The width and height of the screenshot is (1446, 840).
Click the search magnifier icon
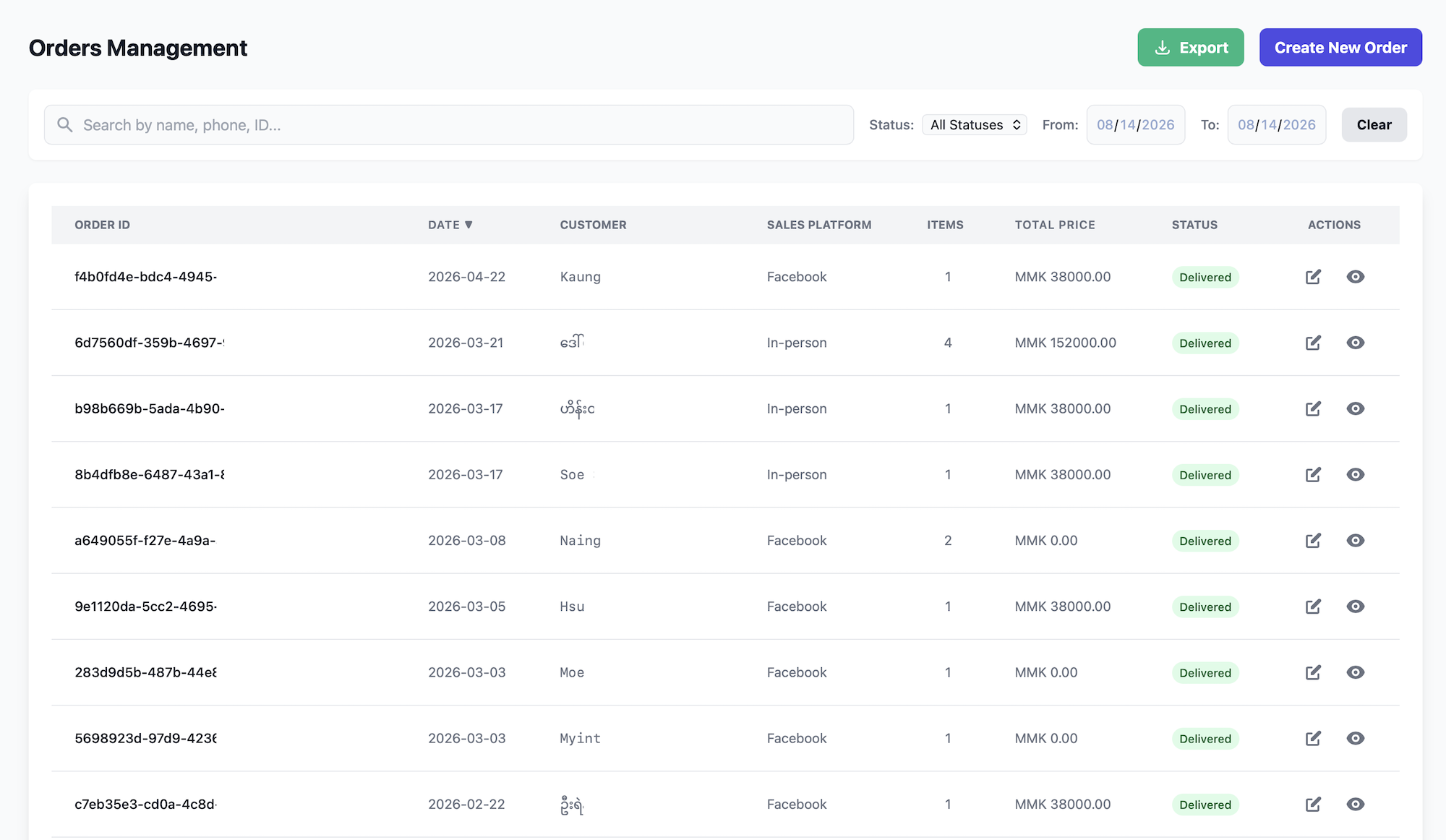(x=65, y=125)
